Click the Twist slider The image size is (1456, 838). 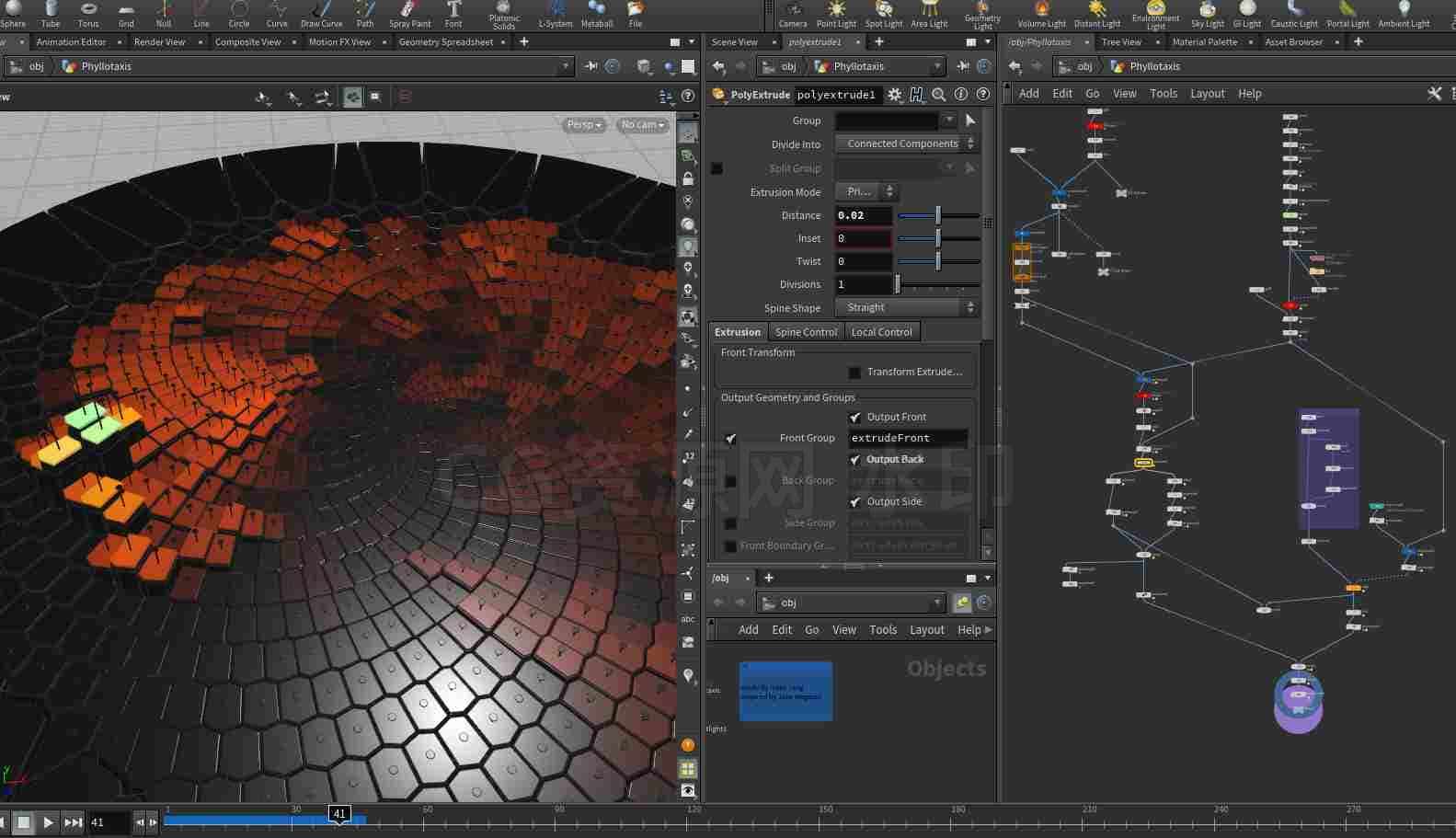click(938, 261)
